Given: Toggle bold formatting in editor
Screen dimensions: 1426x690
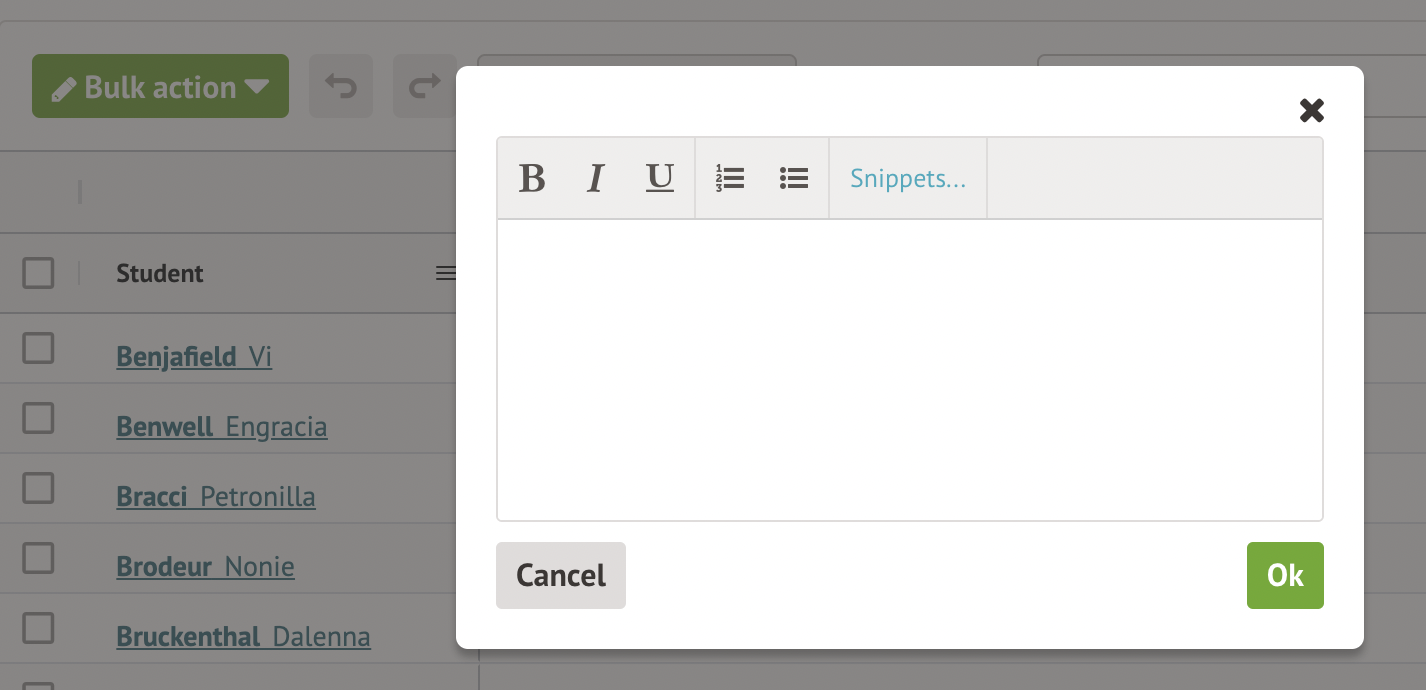Looking at the screenshot, I should 532,179.
